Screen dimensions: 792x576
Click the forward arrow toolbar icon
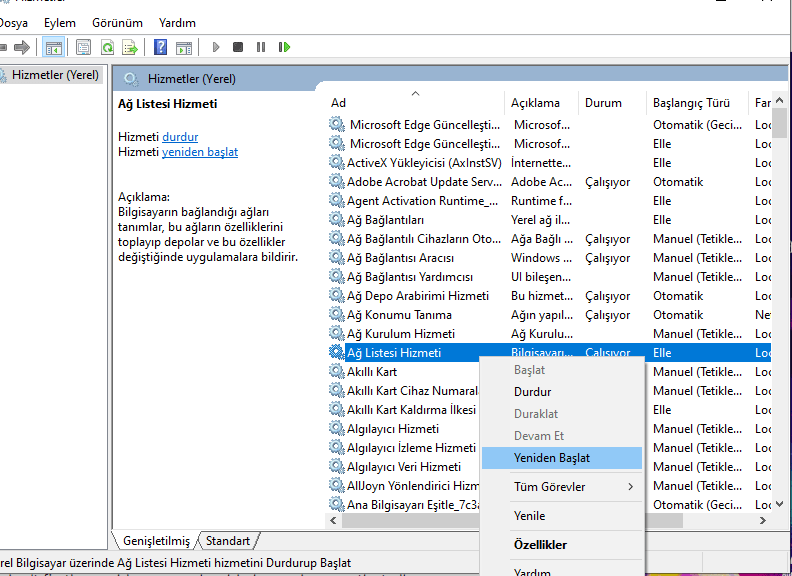(22, 47)
